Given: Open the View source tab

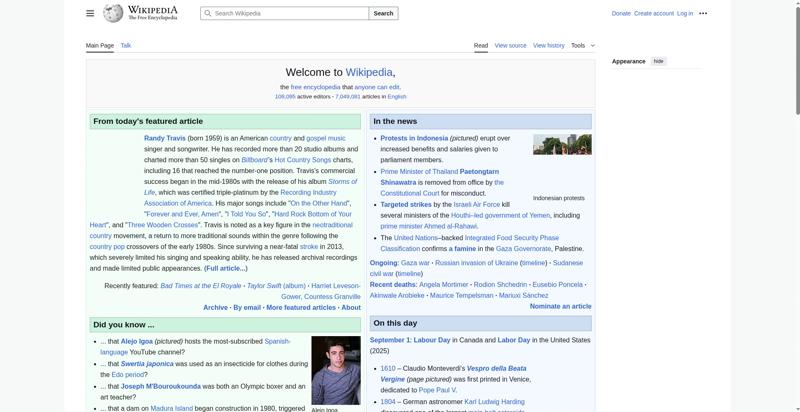Looking at the screenshot, I should [510, 45].
